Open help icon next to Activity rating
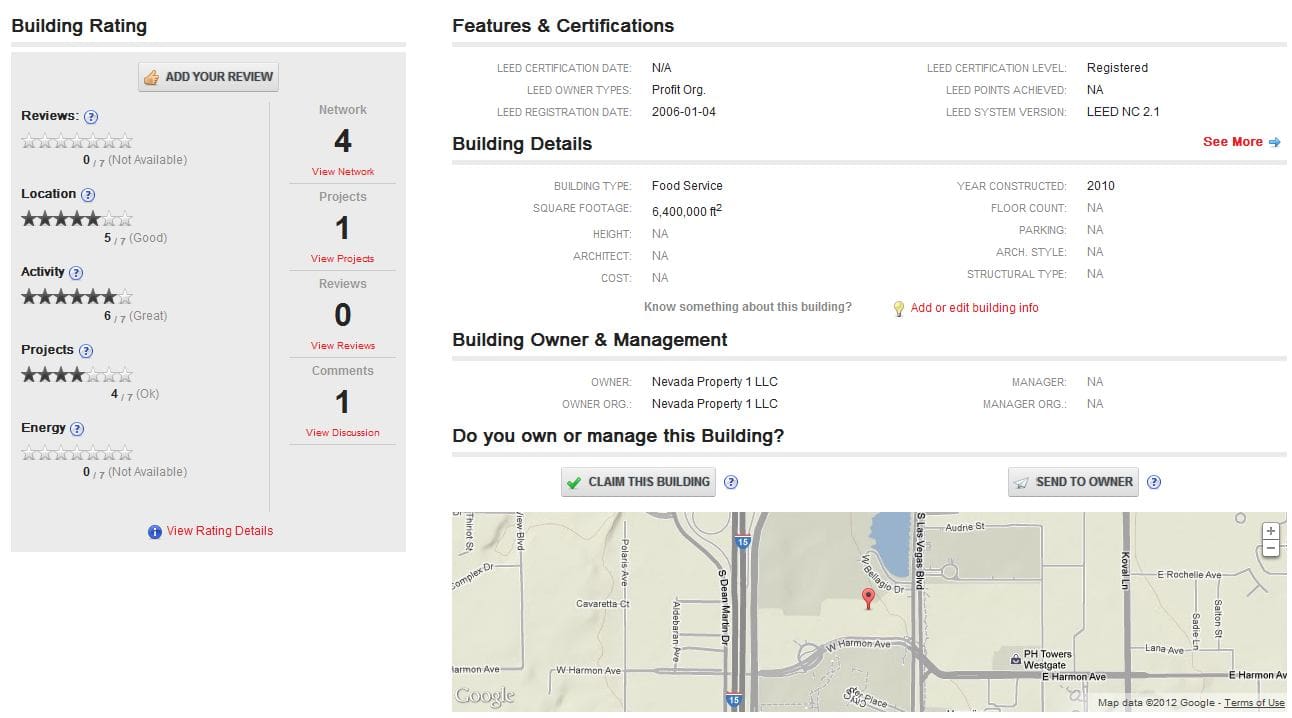Screen dimensions: 1292x718 [76, 273]
